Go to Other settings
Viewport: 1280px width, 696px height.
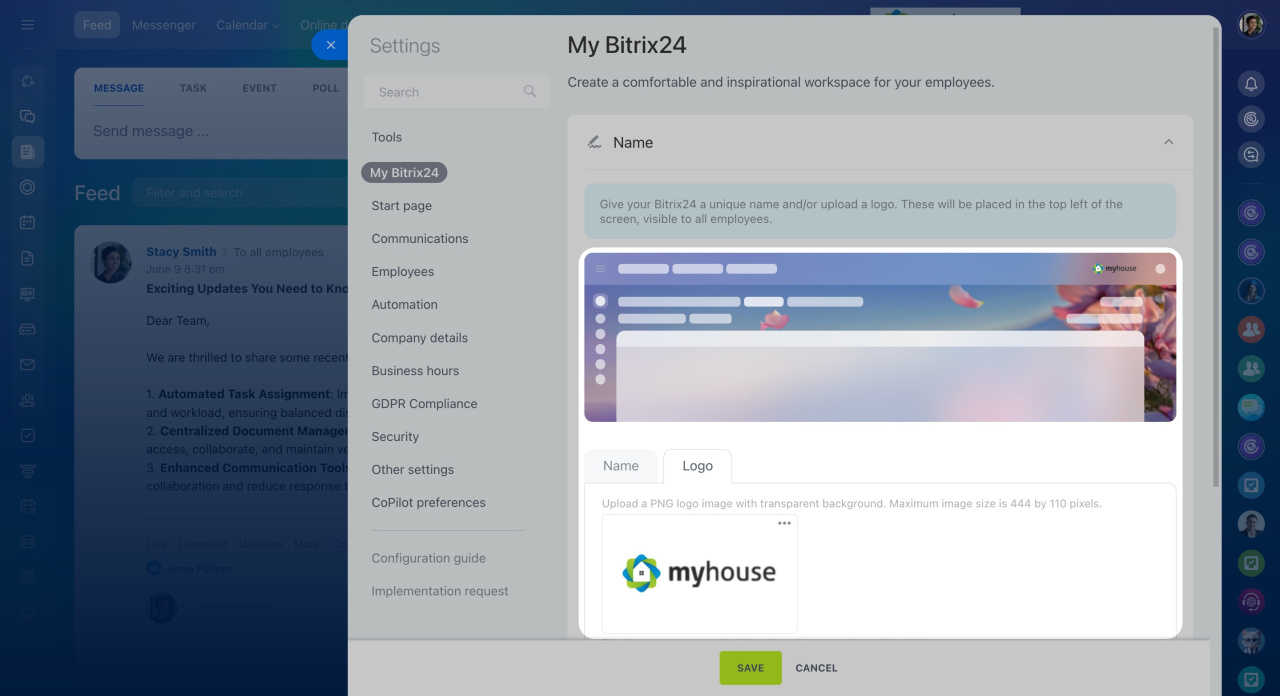coord(413,470)
